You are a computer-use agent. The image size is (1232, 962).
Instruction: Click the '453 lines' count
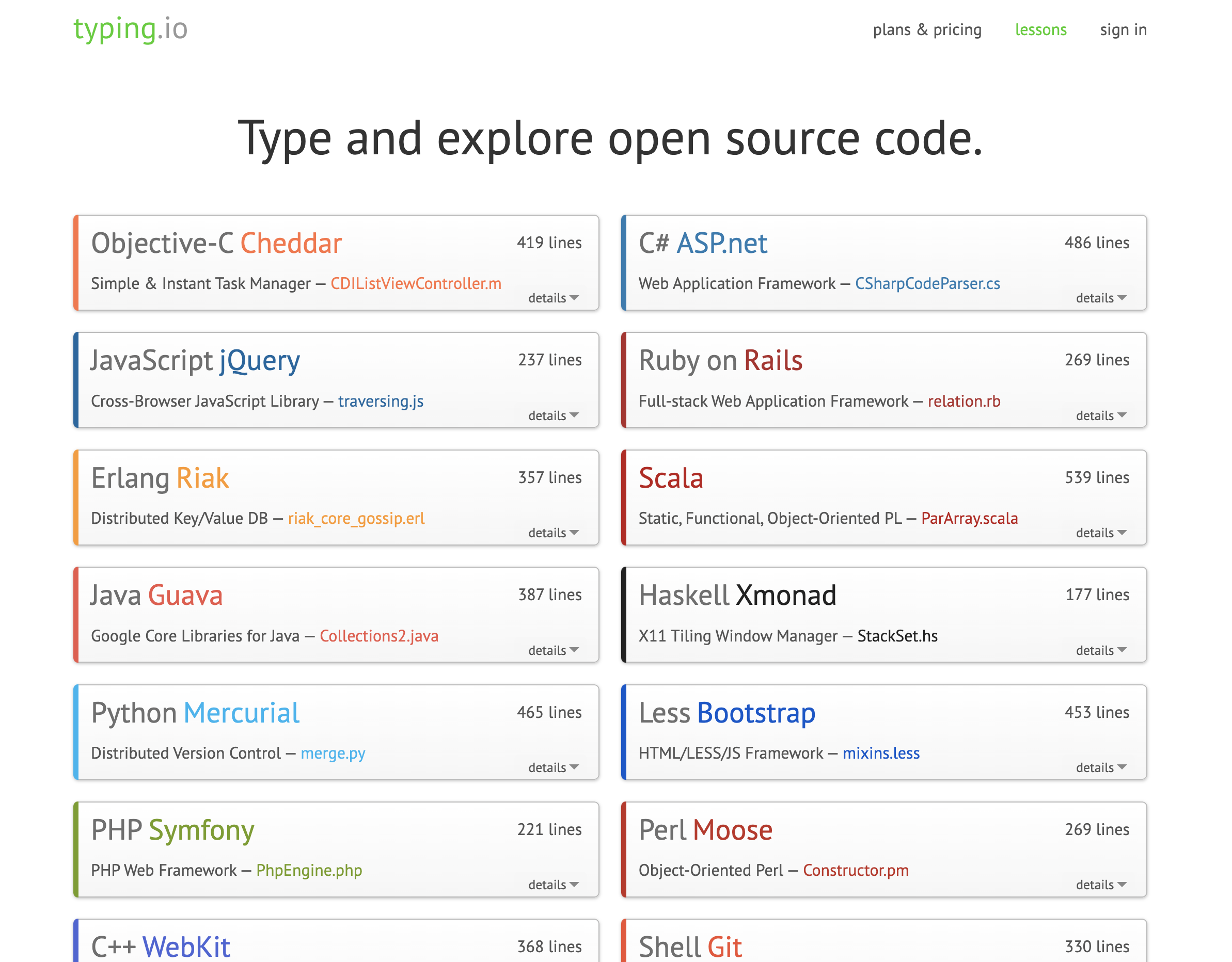tap(1097, 712)
